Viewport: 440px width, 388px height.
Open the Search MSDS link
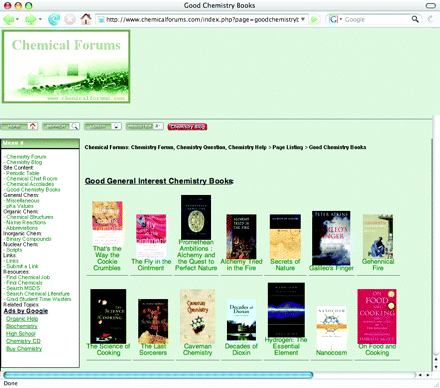[x=23, y=288]
